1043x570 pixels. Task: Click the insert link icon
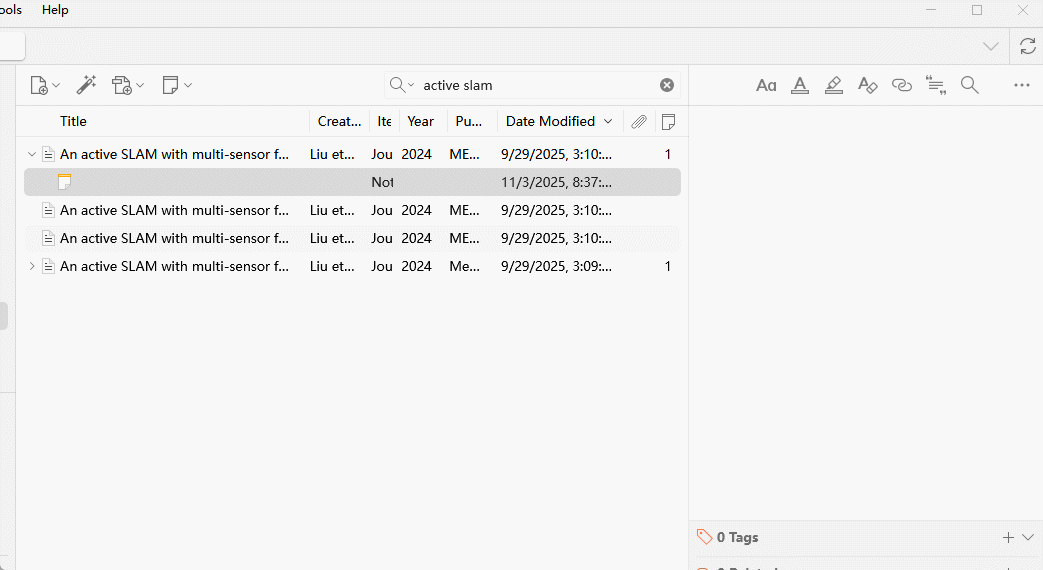tap(901, 85)
